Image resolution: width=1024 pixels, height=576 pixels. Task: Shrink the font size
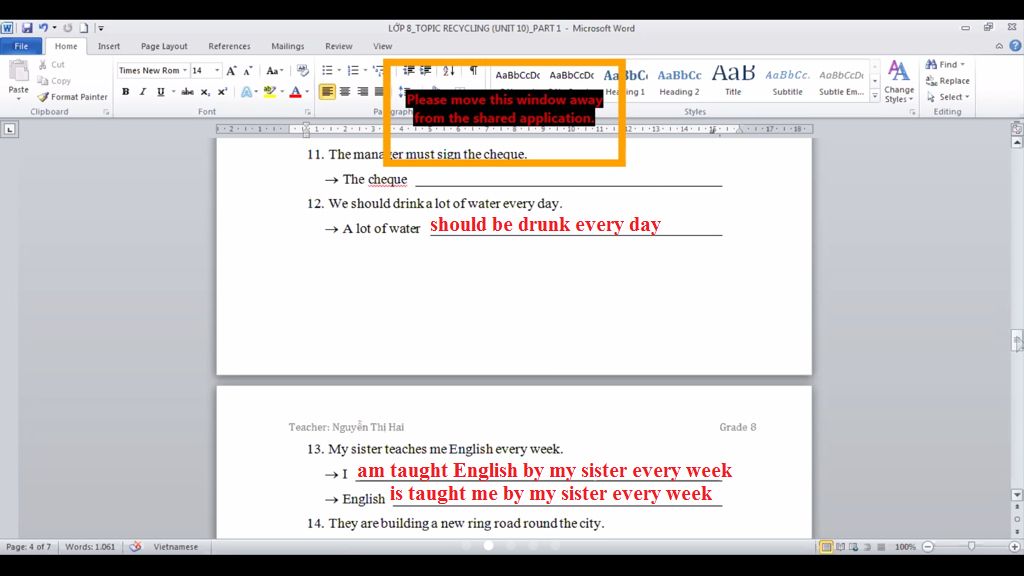[248, 71]
